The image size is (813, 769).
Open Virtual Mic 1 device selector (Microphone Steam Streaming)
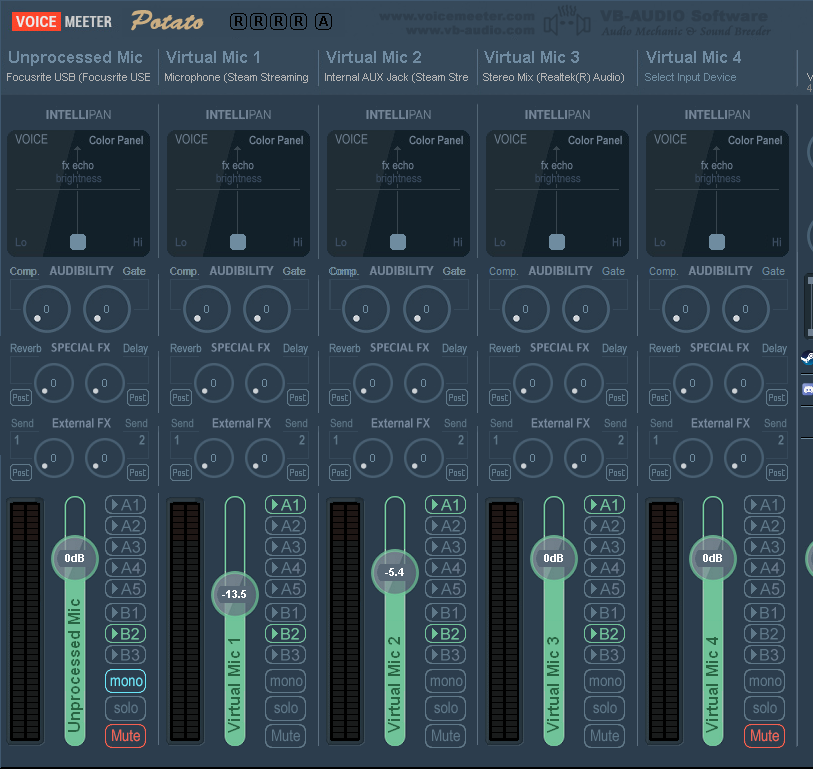pyautogui.click(x=236, y=77)
